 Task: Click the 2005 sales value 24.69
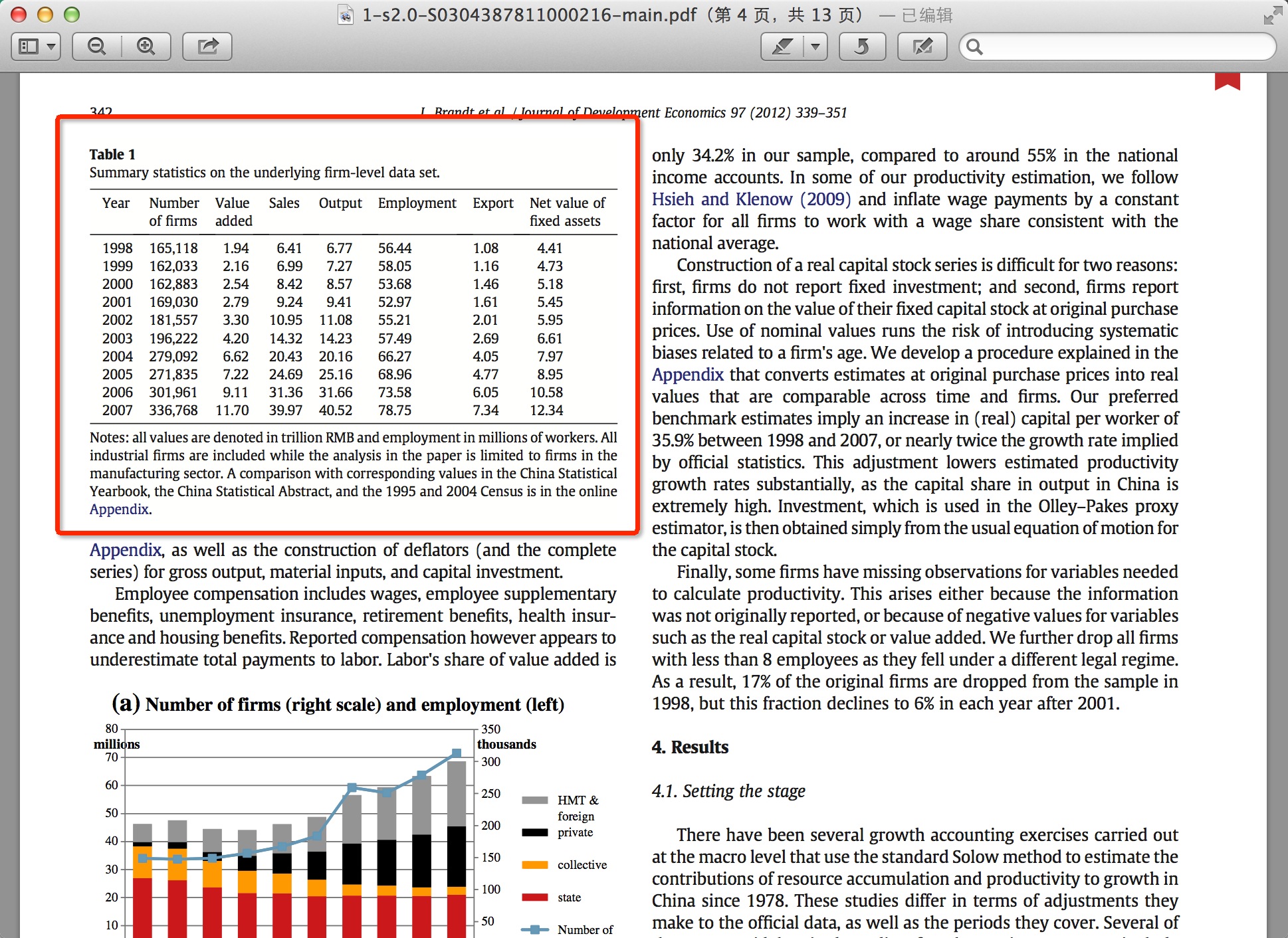coord(286,375)
